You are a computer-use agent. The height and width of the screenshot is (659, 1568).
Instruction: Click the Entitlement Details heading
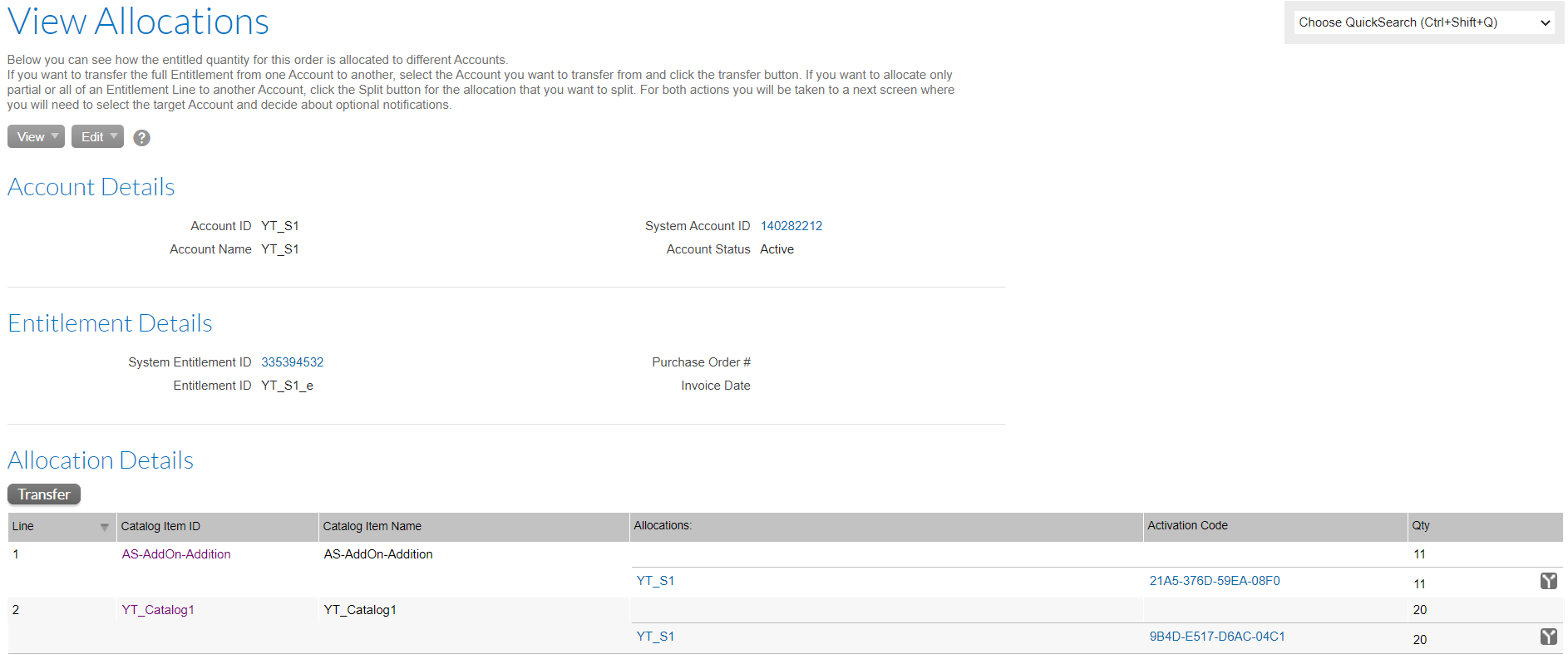(x=110, y=323)
